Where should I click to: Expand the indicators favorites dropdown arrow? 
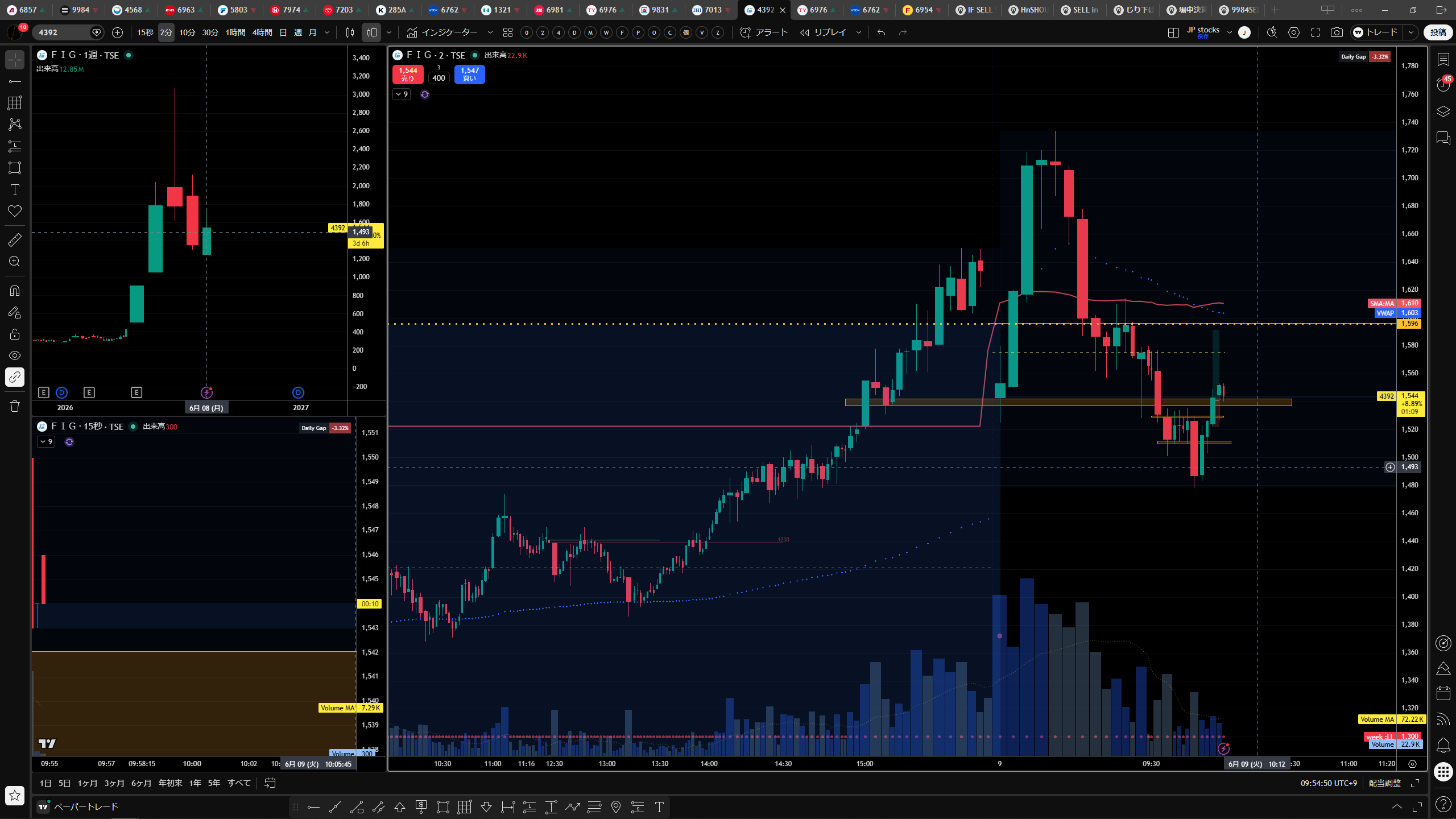[x=490, y=32]
